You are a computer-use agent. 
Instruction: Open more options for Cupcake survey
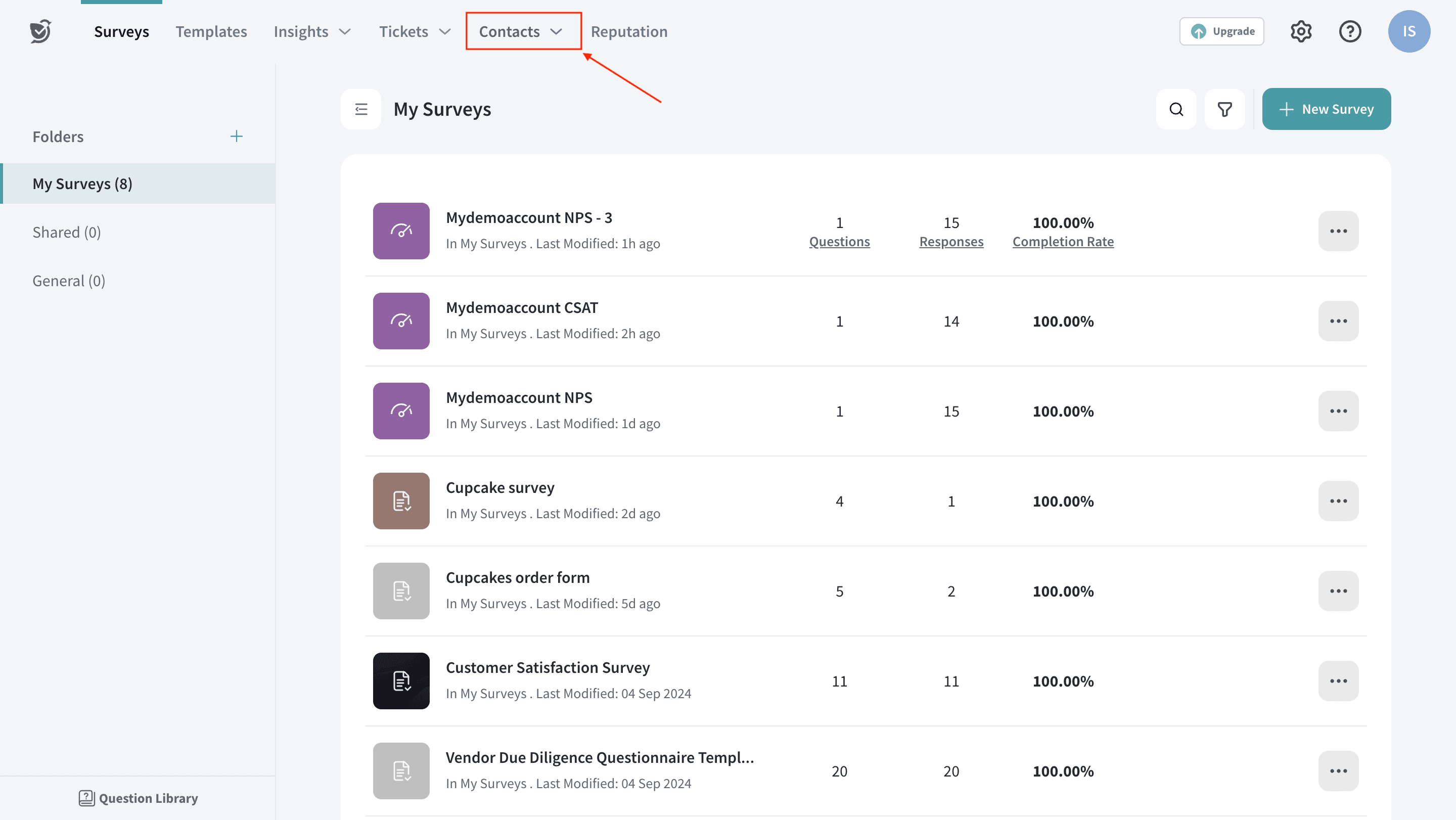[1338, 500]
